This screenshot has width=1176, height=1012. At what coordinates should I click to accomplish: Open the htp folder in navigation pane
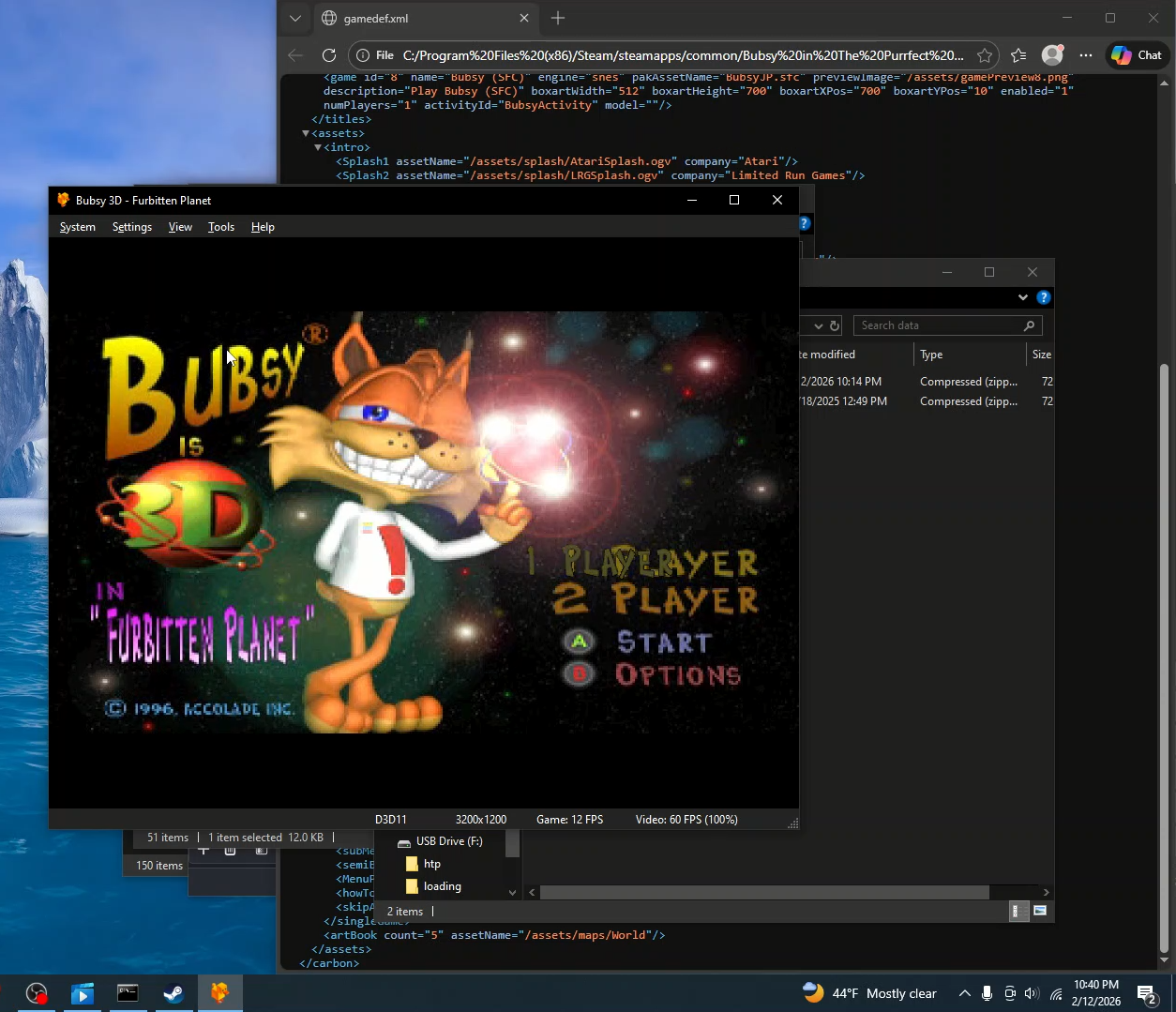(423, 864)
